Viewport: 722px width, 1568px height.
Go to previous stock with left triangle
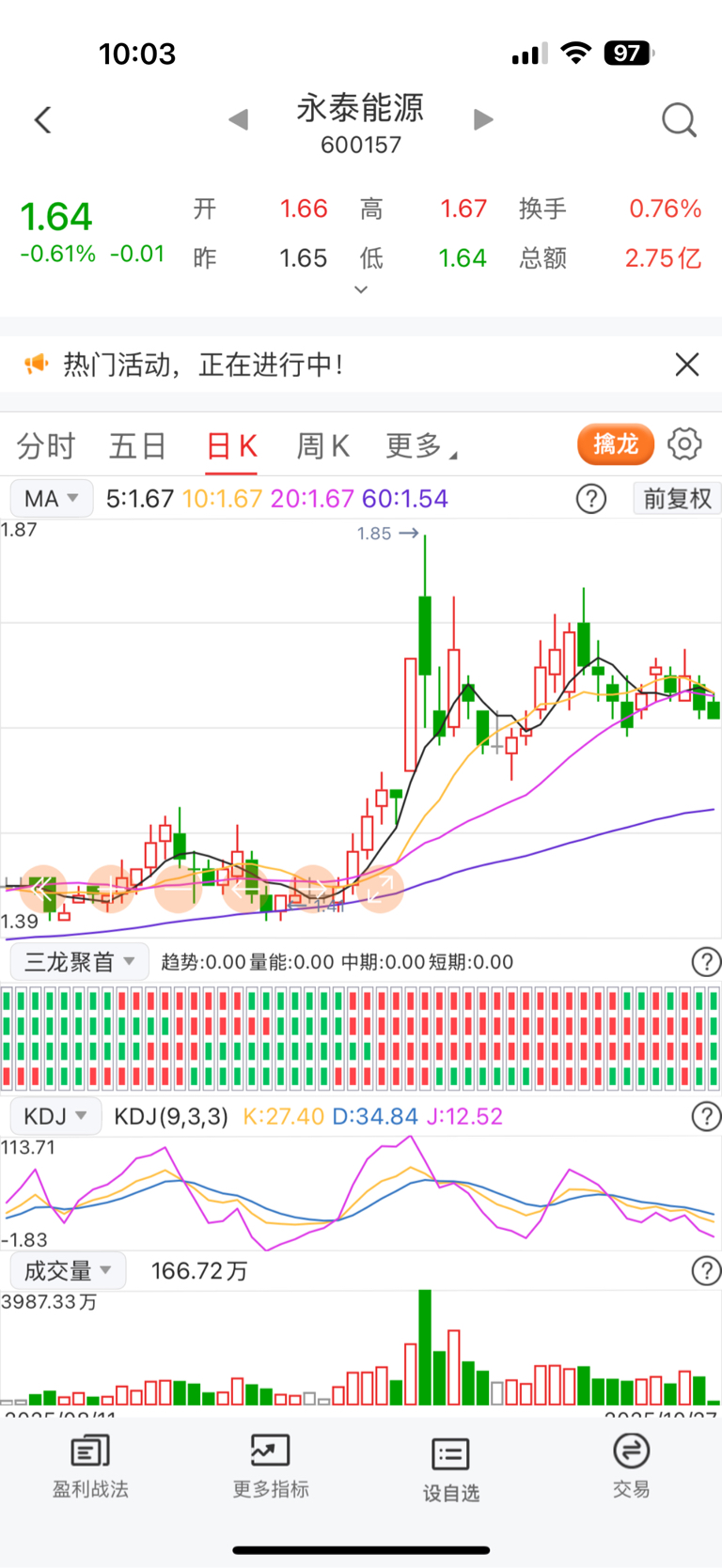[x=239, y=119]
